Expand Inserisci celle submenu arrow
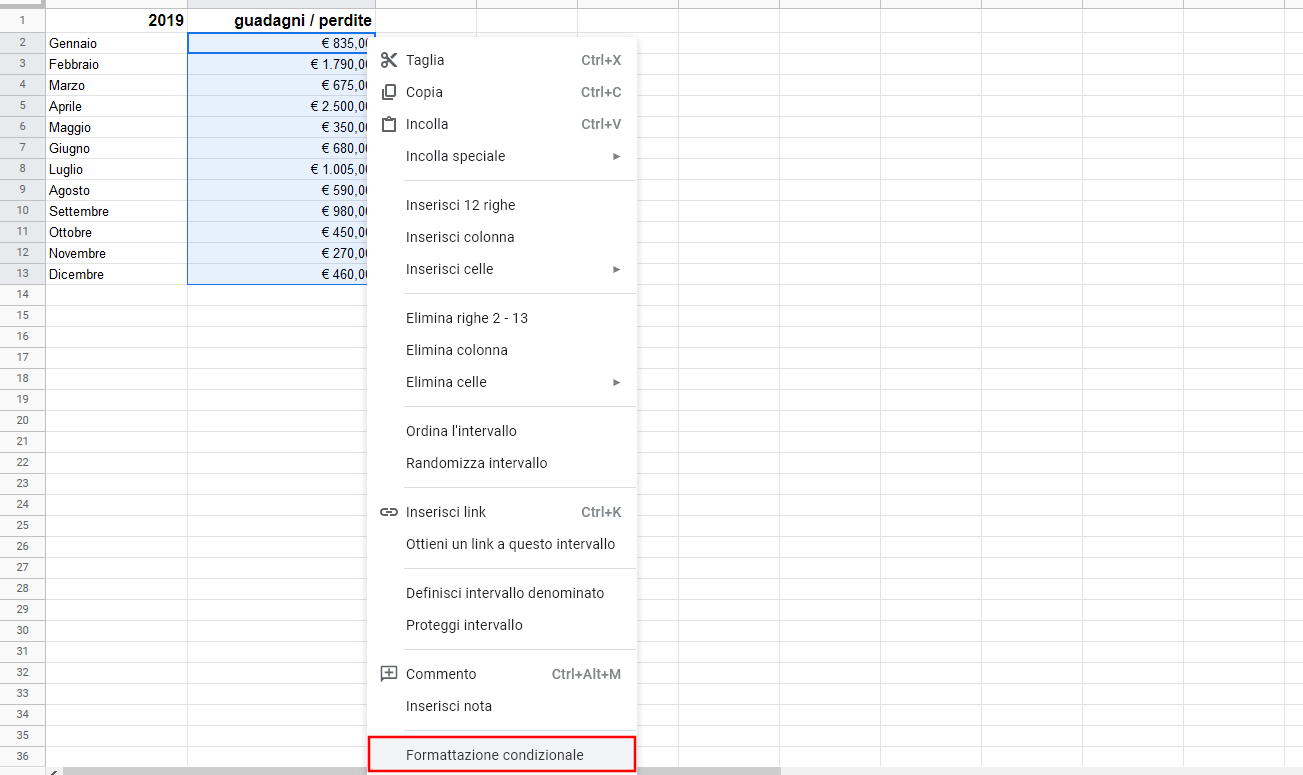The width and height of the screenshot is (1303, 775). click(x=617, y=269)
